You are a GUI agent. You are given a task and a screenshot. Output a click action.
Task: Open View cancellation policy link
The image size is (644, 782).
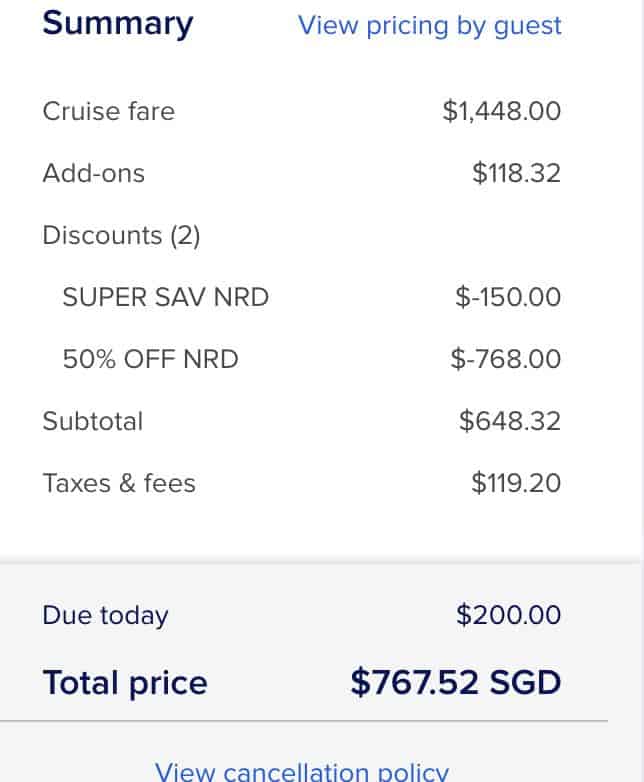coord(302,771)
